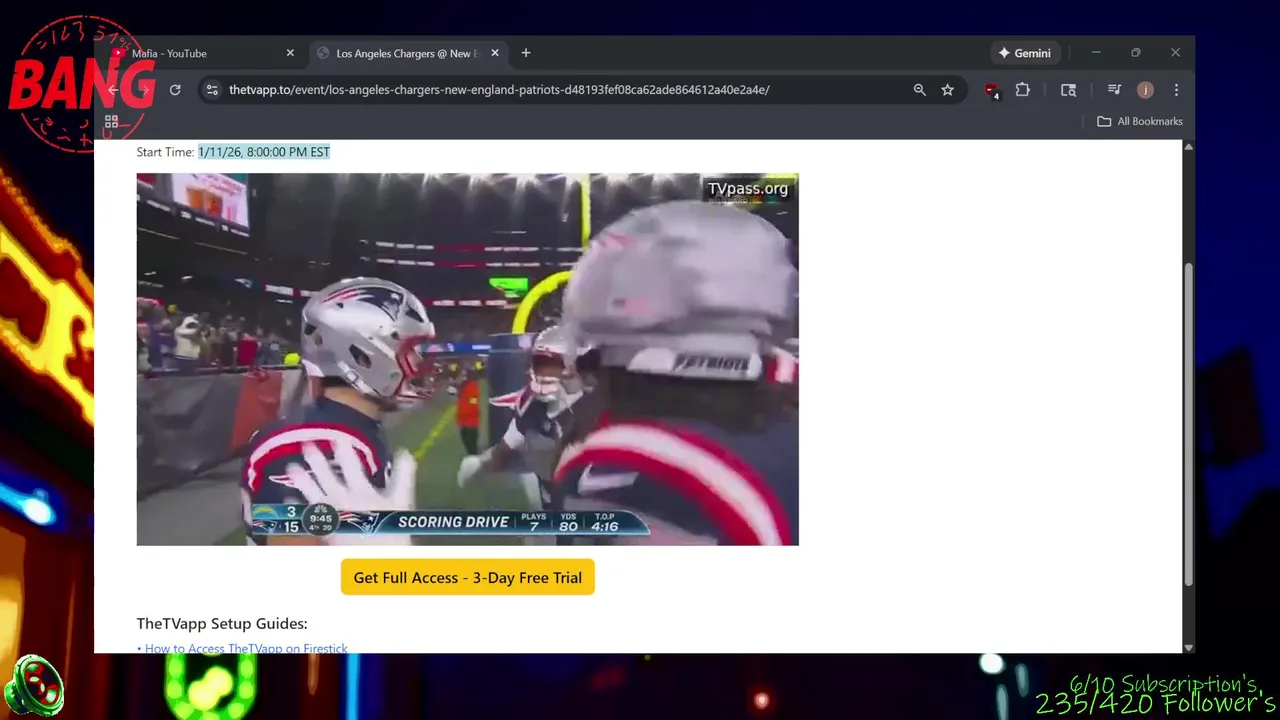Click the search tabs icon in toolbar

coord(1068,90)
